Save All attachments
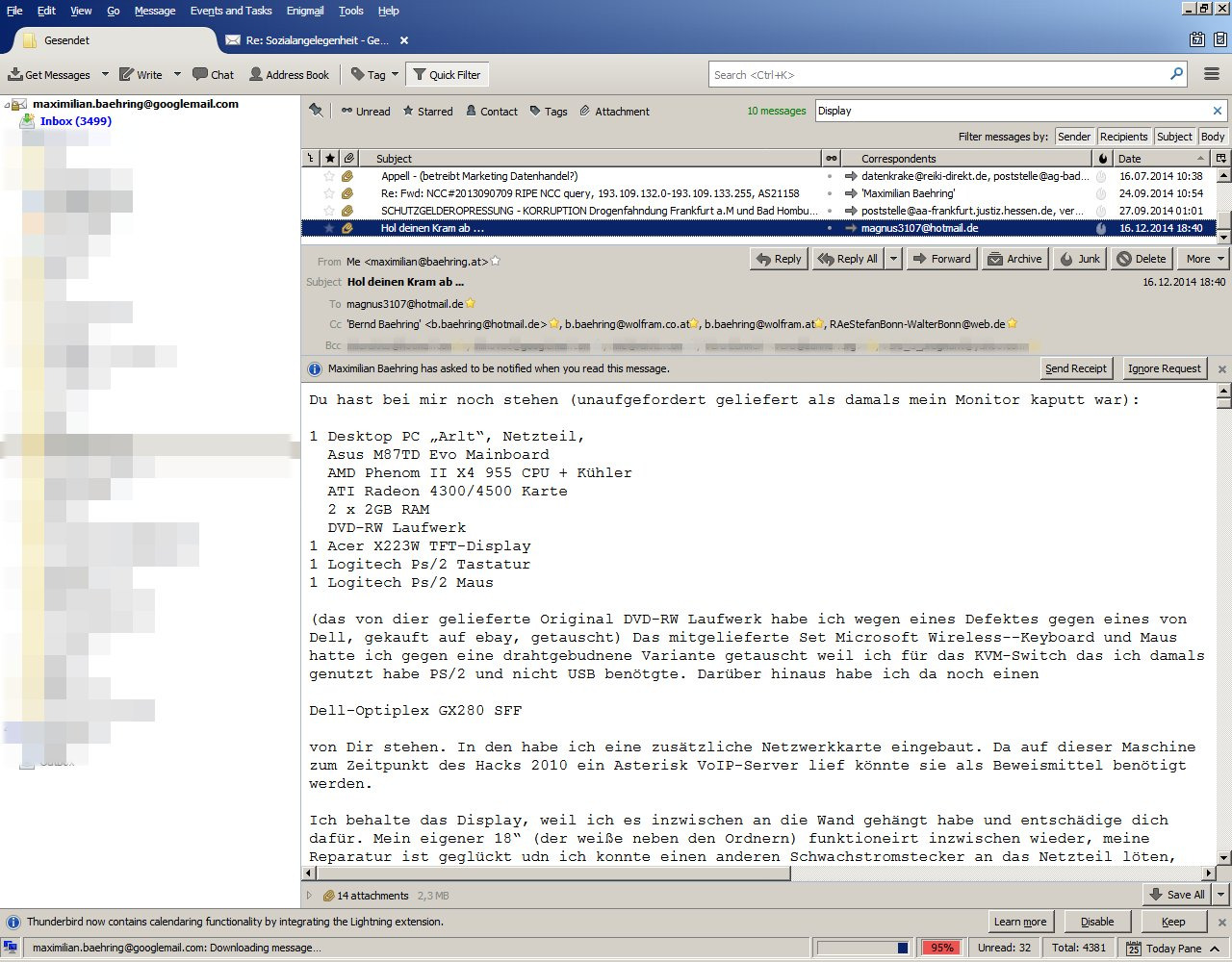The height and width of the screenshot is (962, 1232). point(1176,895)
